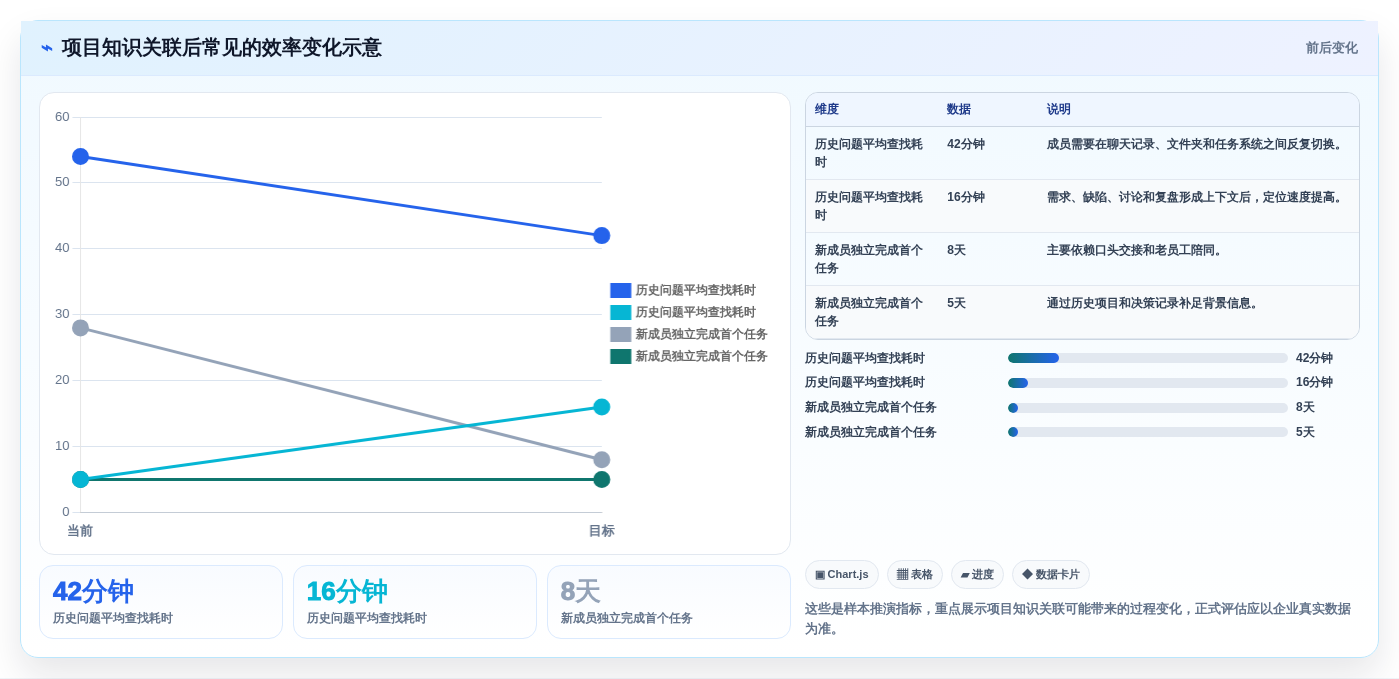
Task: Click the 当前 x-axis label
Action: click(x=80, y=531)
